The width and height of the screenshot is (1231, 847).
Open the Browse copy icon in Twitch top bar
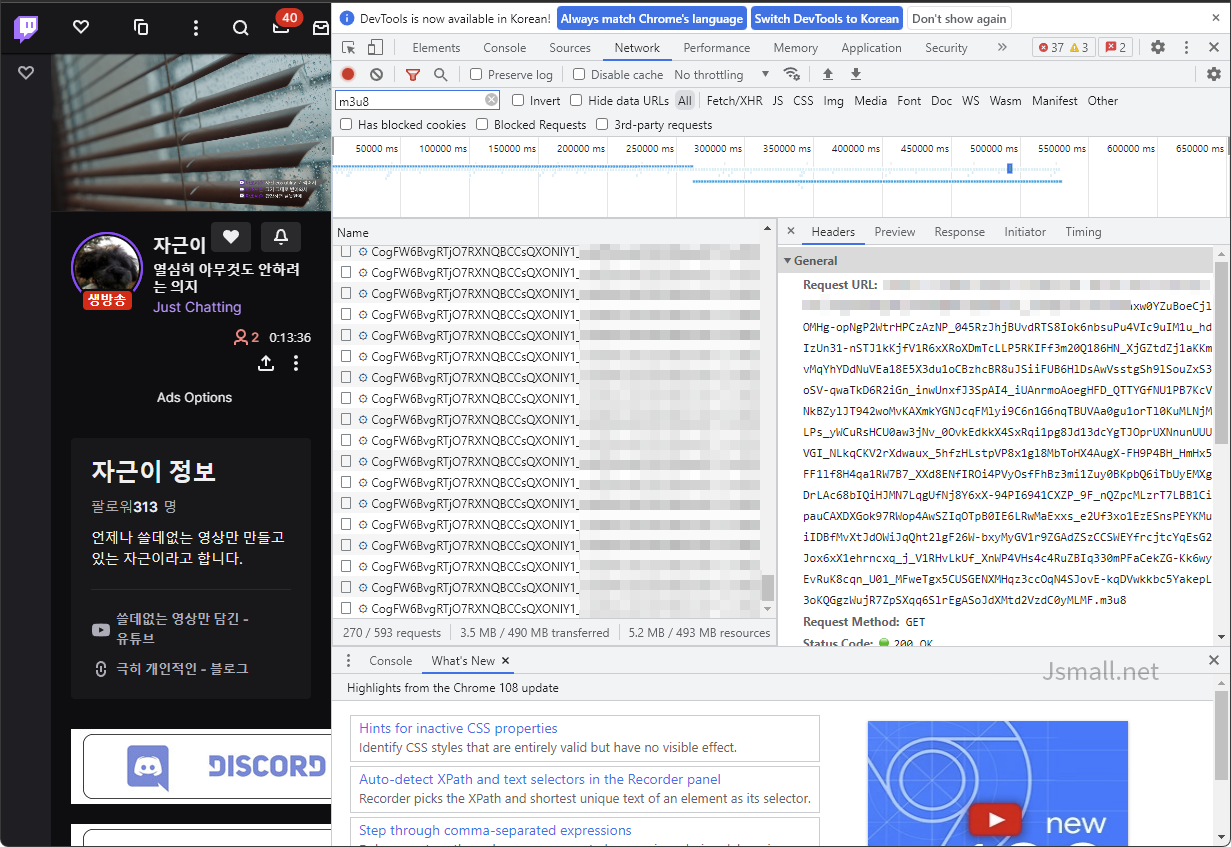point(141,28)
